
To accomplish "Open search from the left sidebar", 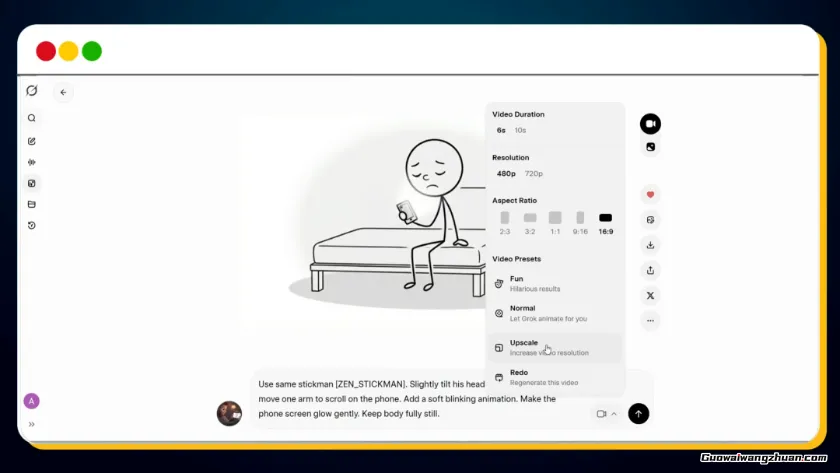I will click(32, 118).
